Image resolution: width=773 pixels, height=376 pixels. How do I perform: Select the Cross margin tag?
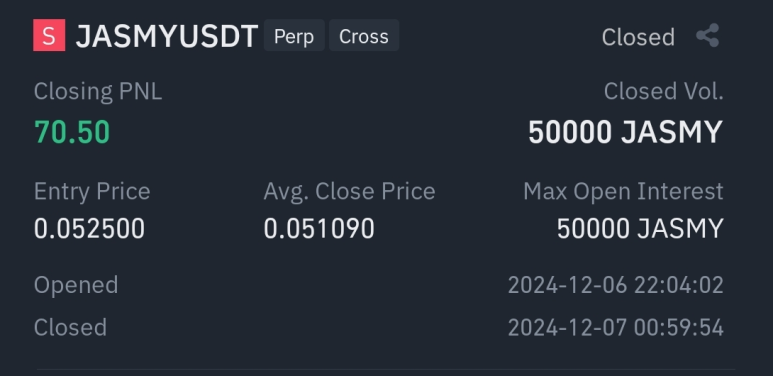(364, 35)
